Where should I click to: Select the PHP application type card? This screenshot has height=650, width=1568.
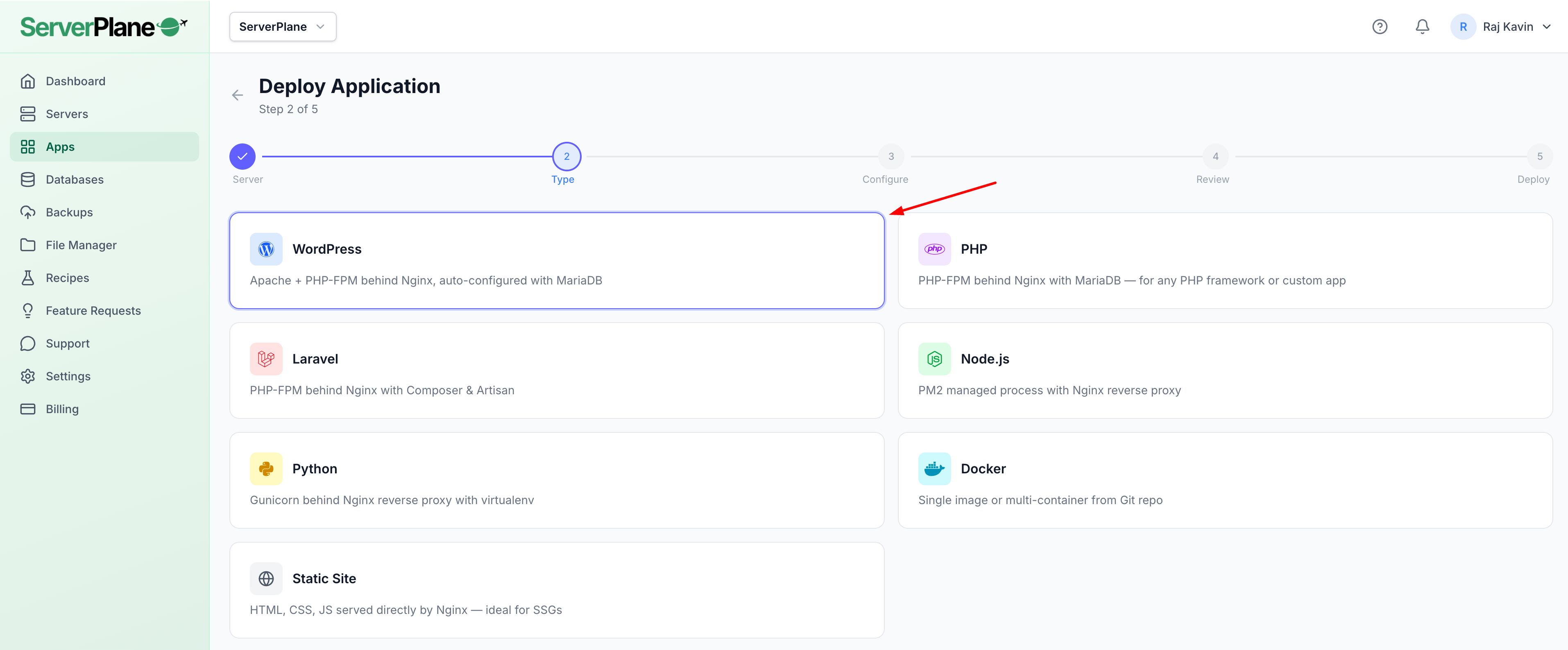click(1224, 261)
